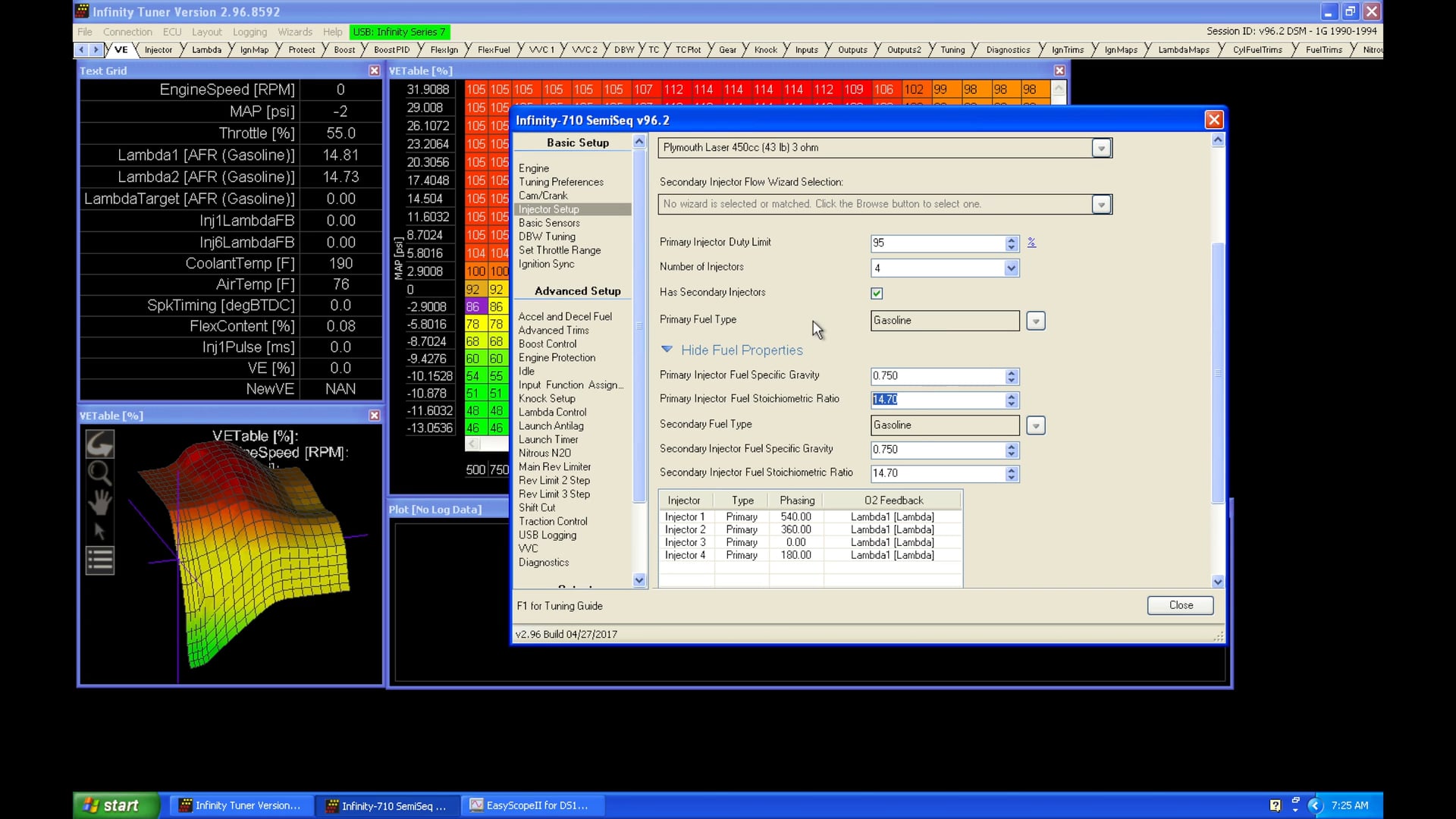
Task: Close the Text Grid panel
Action: 374,71
